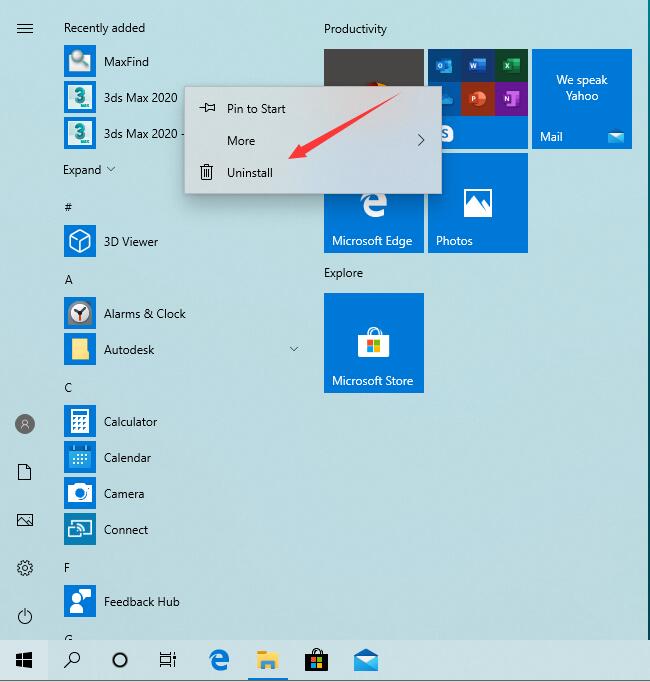Screen dimensions: 650x682
Task: Open Word from the Office tile
Action: pos(477,66)
